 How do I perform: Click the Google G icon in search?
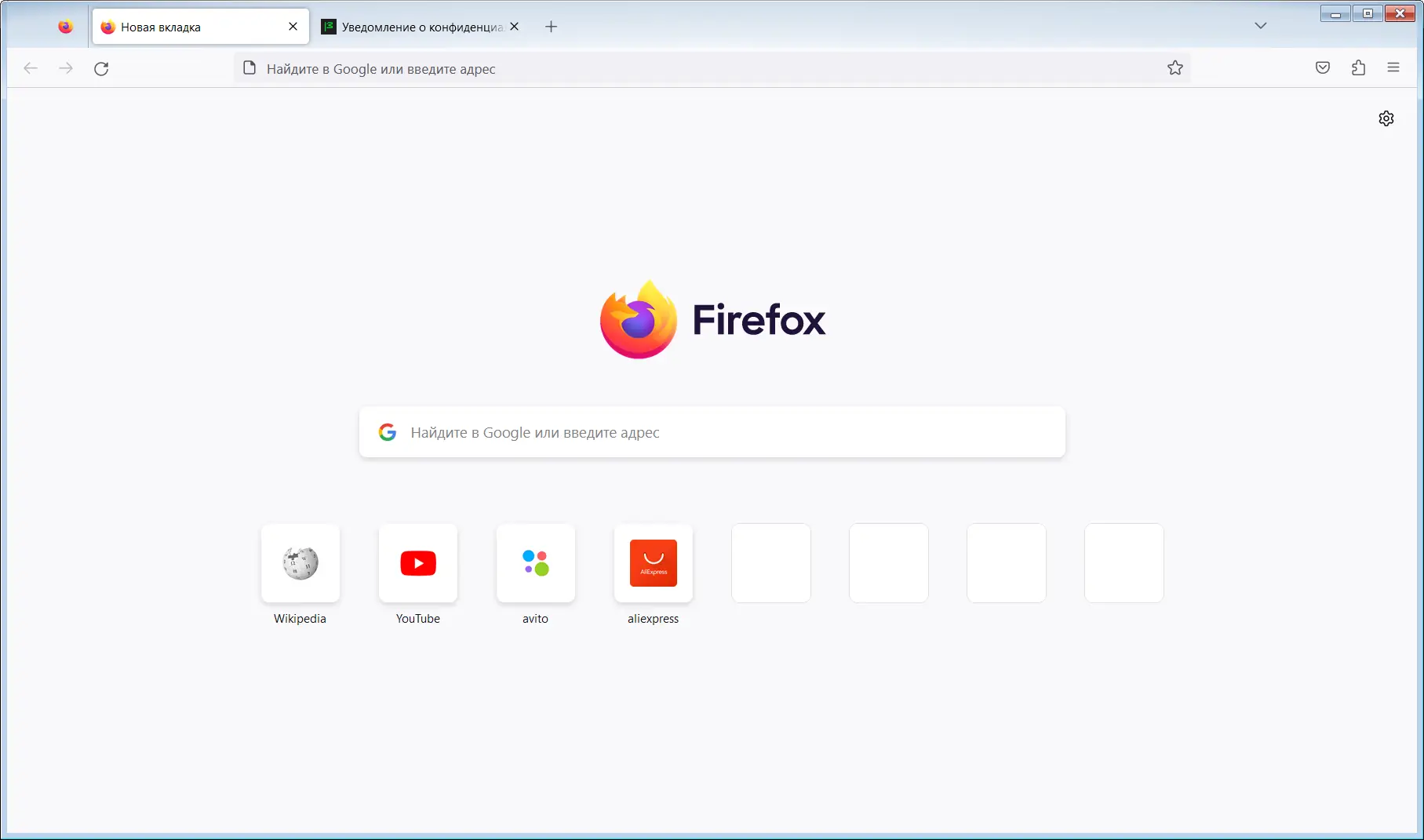click(x=388, y=432)
